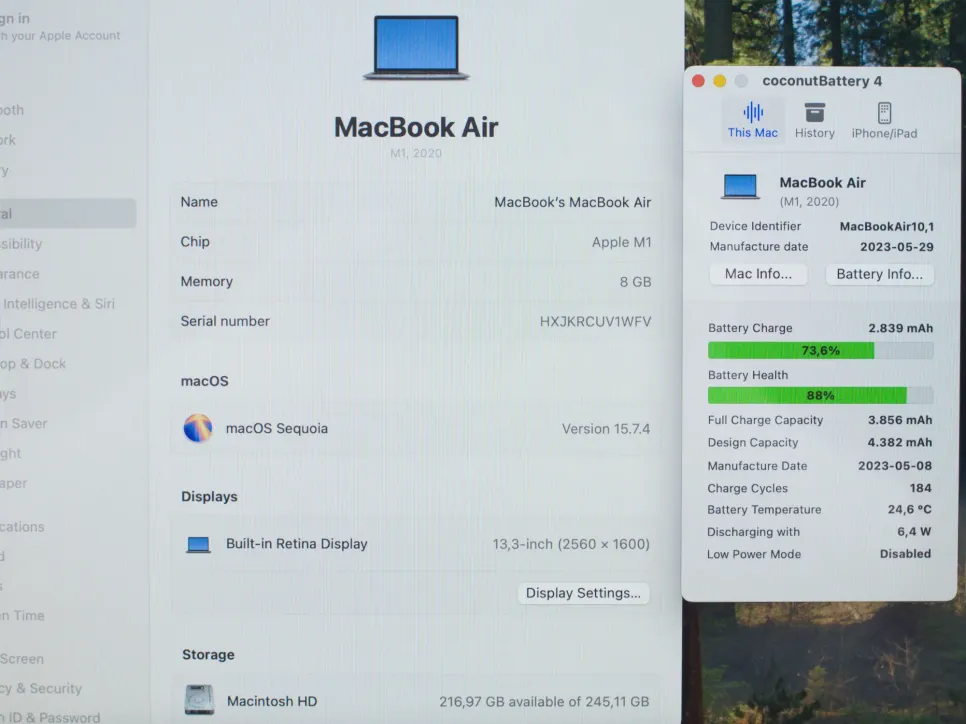Click the MacBook Air icon in coconutBattery
The width and height of the screenshot is (966, 724).
coord(740,187)
